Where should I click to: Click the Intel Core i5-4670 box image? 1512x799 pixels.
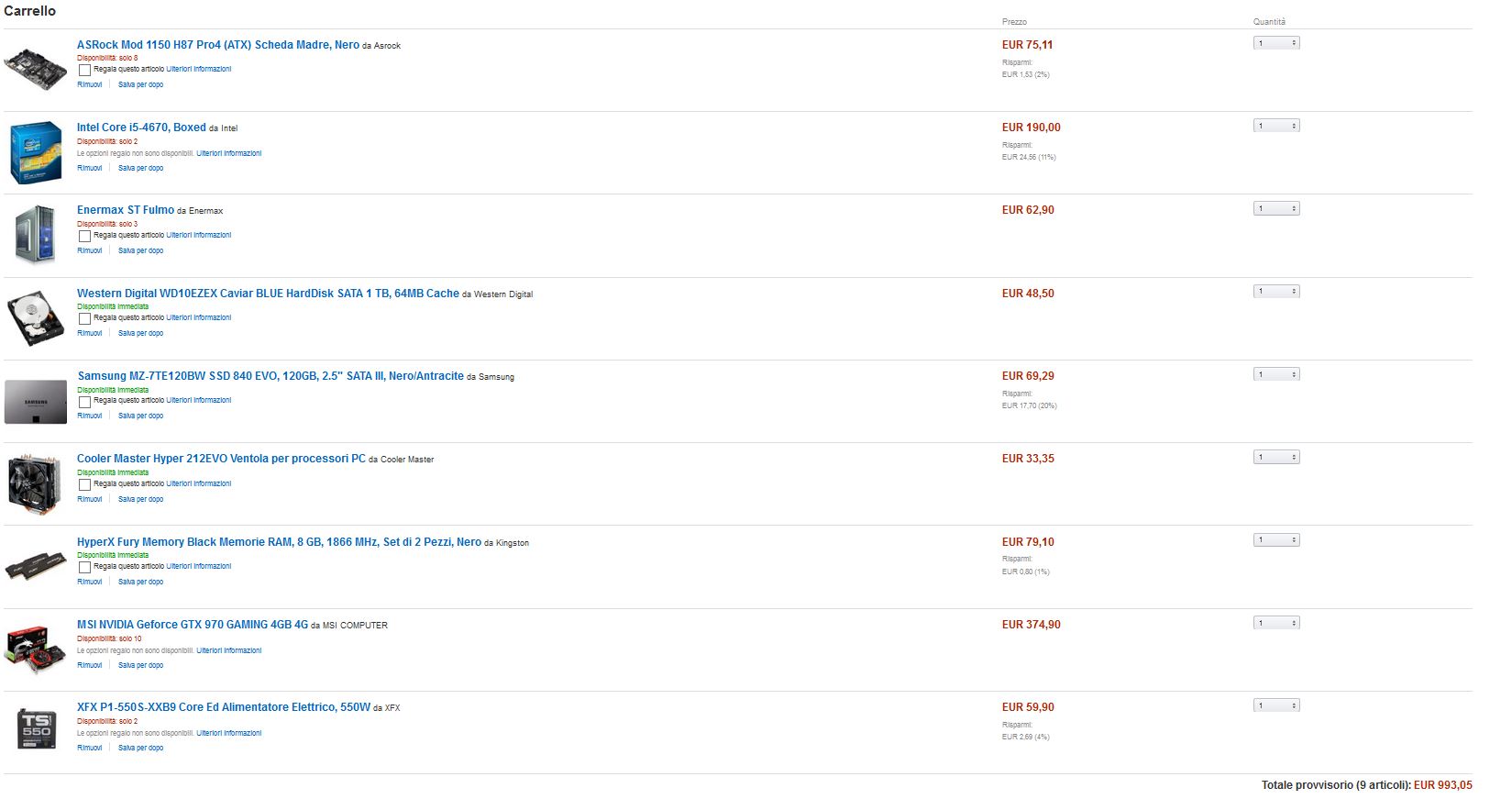click(36, 152)
